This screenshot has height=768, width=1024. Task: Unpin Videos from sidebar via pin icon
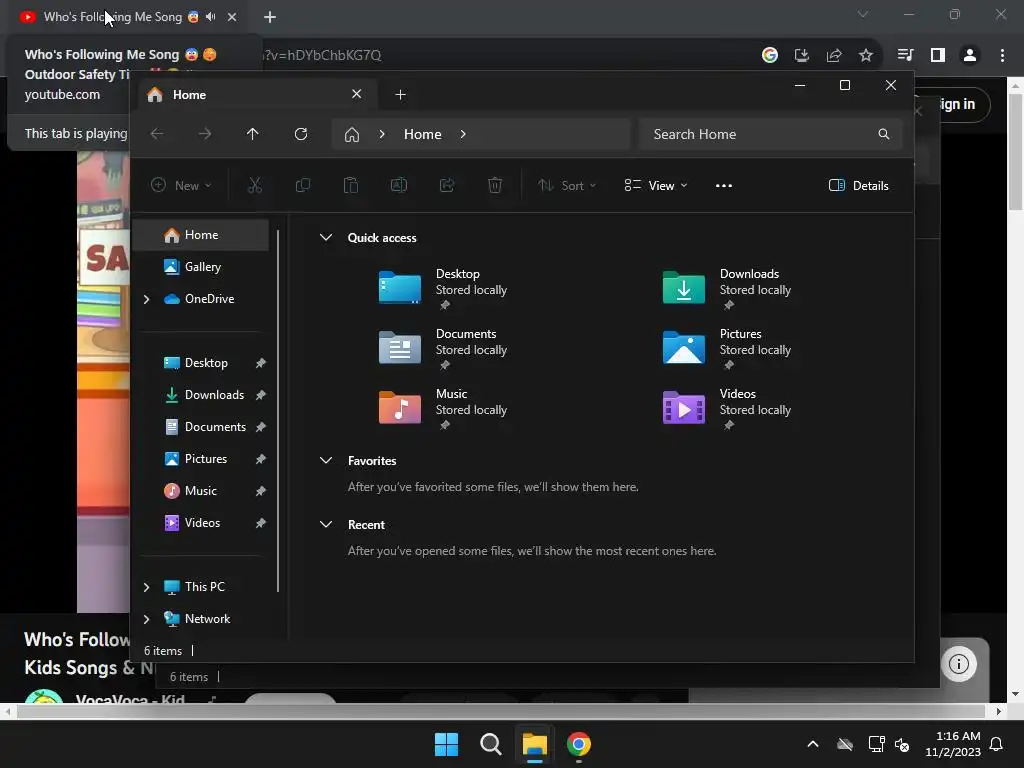tap(261, 523)
